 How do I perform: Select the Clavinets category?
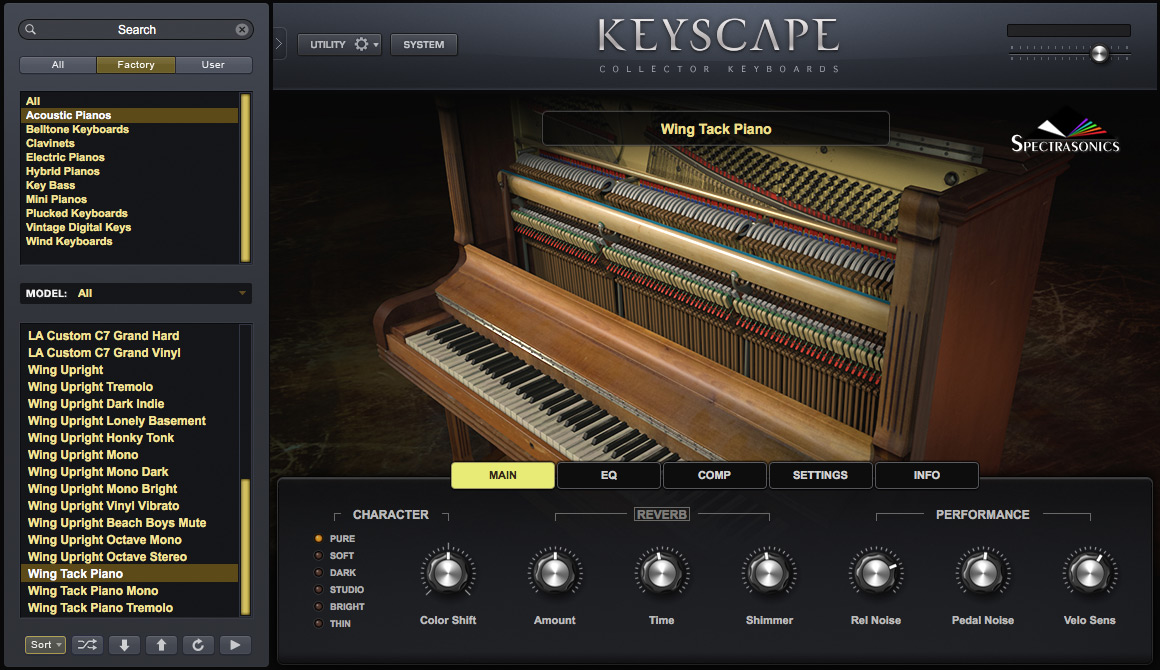(x=129, y=143)
